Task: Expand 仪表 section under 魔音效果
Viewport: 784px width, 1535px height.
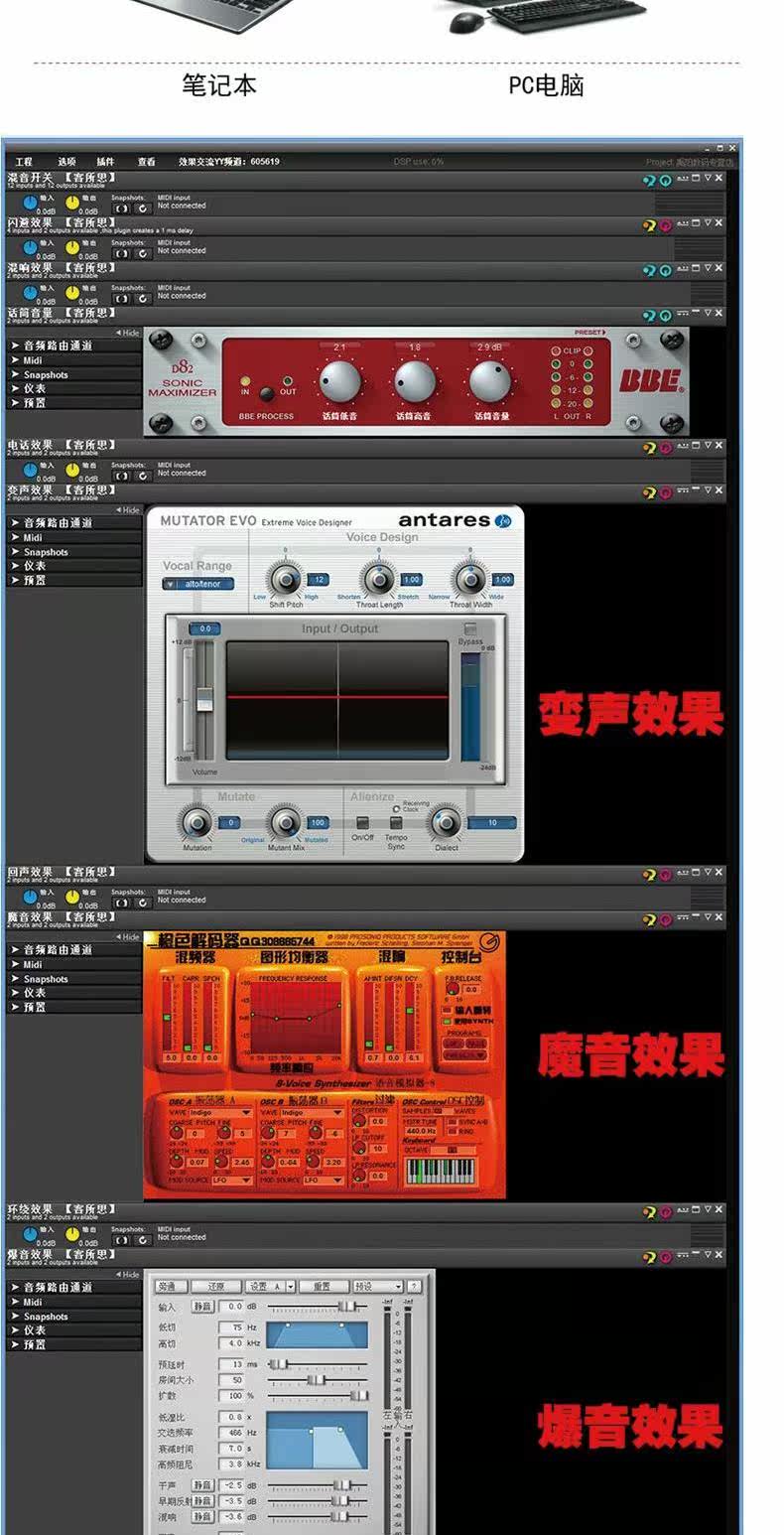Action: pyautogui.click(x=73, y=993)
